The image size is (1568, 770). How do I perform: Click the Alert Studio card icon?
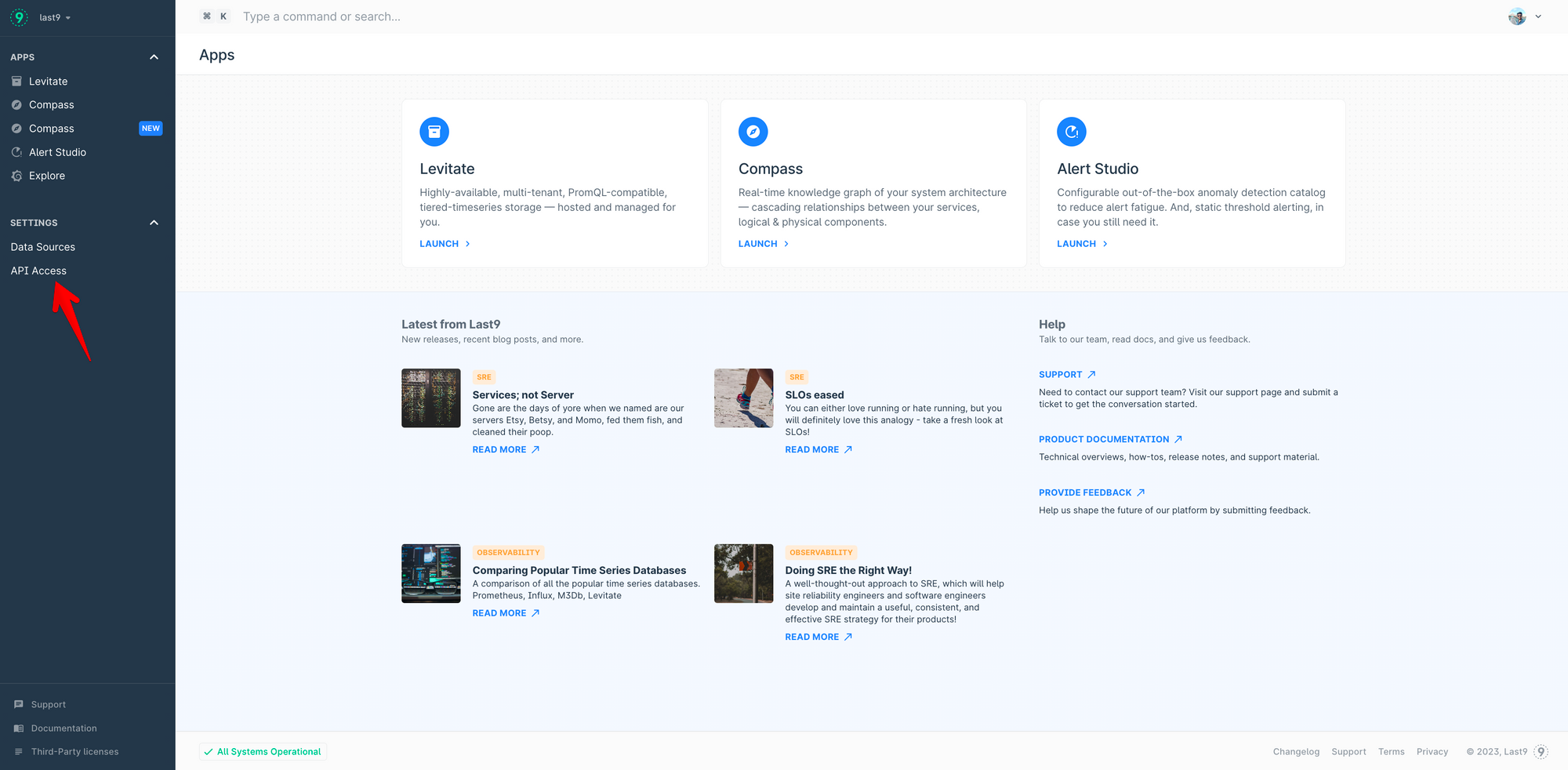[1072, 132]
